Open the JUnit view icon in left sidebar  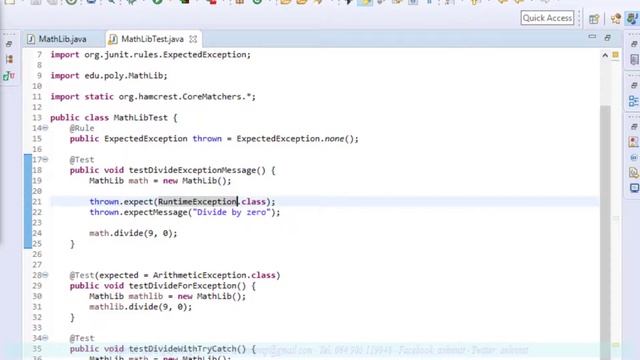coord(9,76)
